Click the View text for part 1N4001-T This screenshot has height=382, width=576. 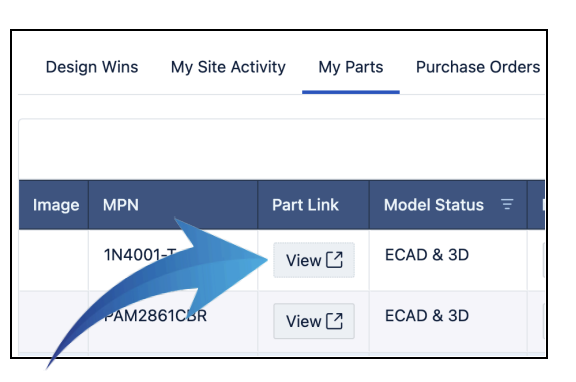coord(303,260)
